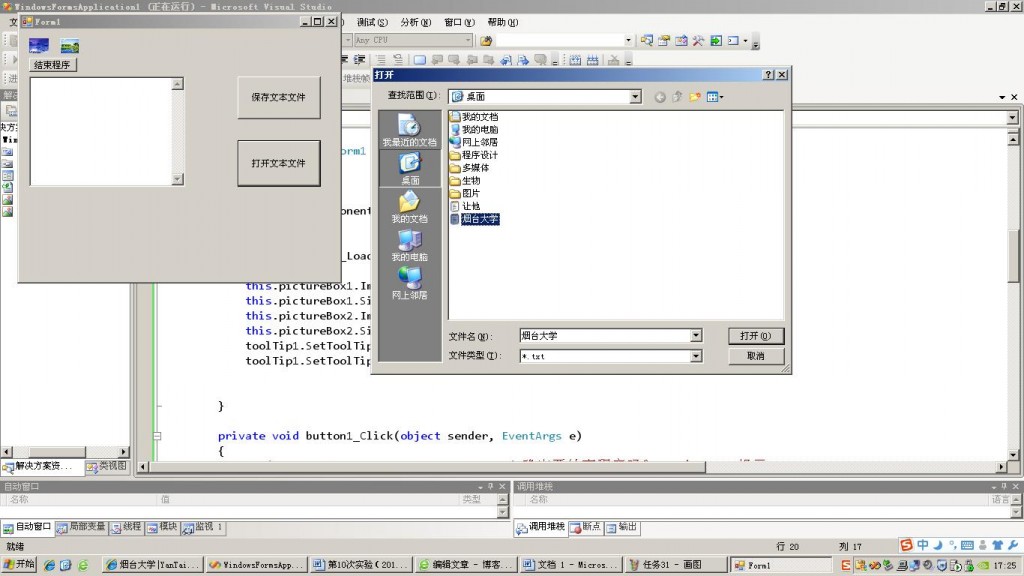Select 桌面 in the places bar
This screenshot has width=1024, height=576.
click(x=409, y=168)
